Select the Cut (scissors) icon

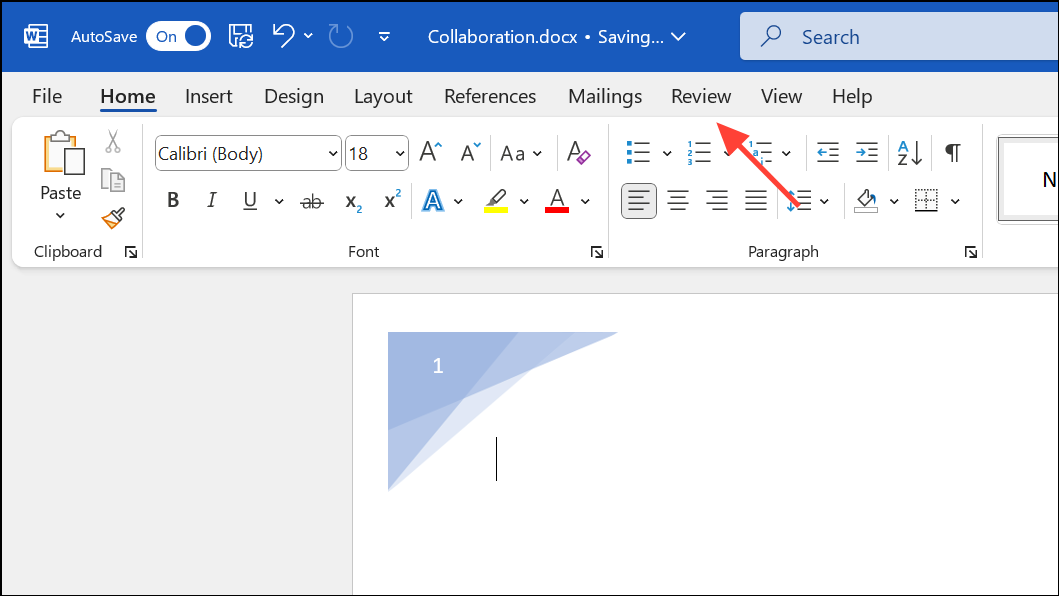pyautogui.click(x=113, y=143)
